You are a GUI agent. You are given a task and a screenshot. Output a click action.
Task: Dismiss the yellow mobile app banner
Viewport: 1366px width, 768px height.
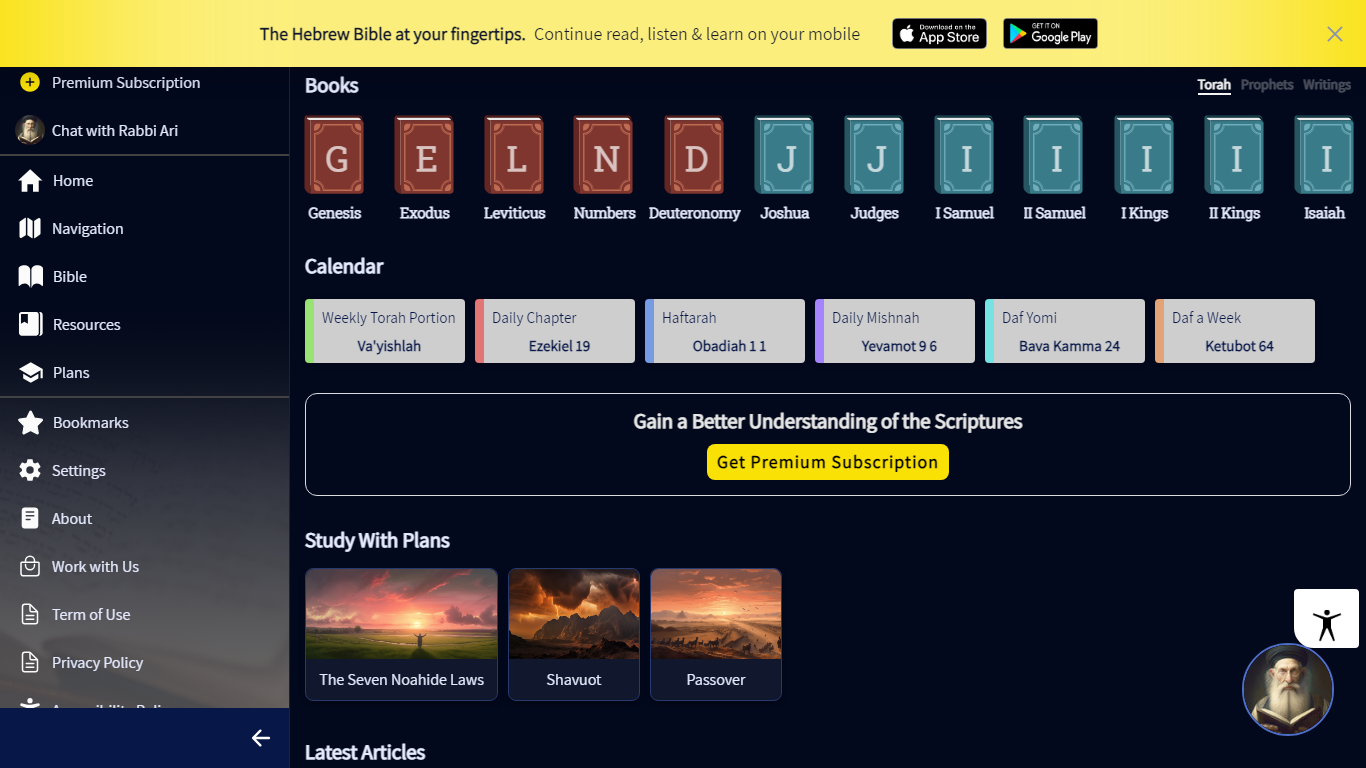[1335, 34]
